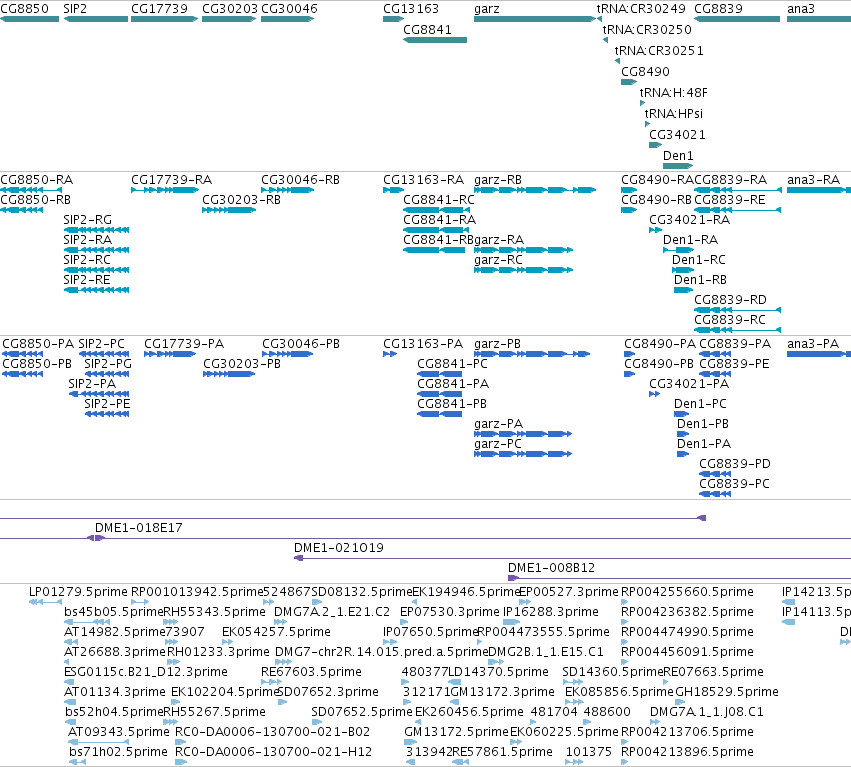Select the ana3 gene label

(x=801, y=9)
